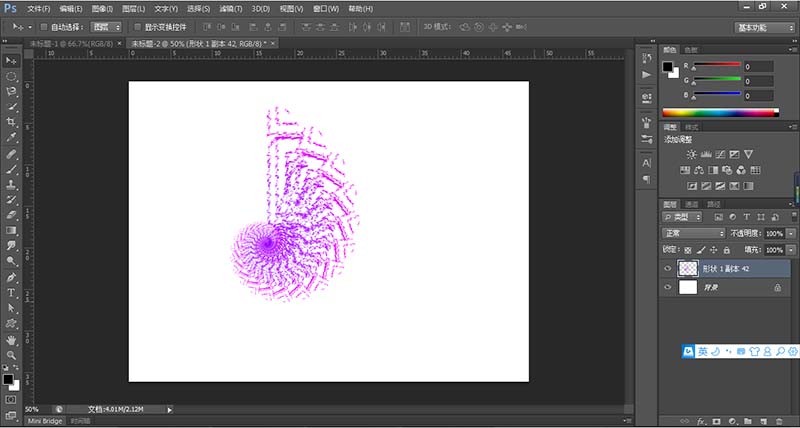Screen dimensions: 800x428
Task: Toggle lock image pixels brush icon
Action: [701, 250]
